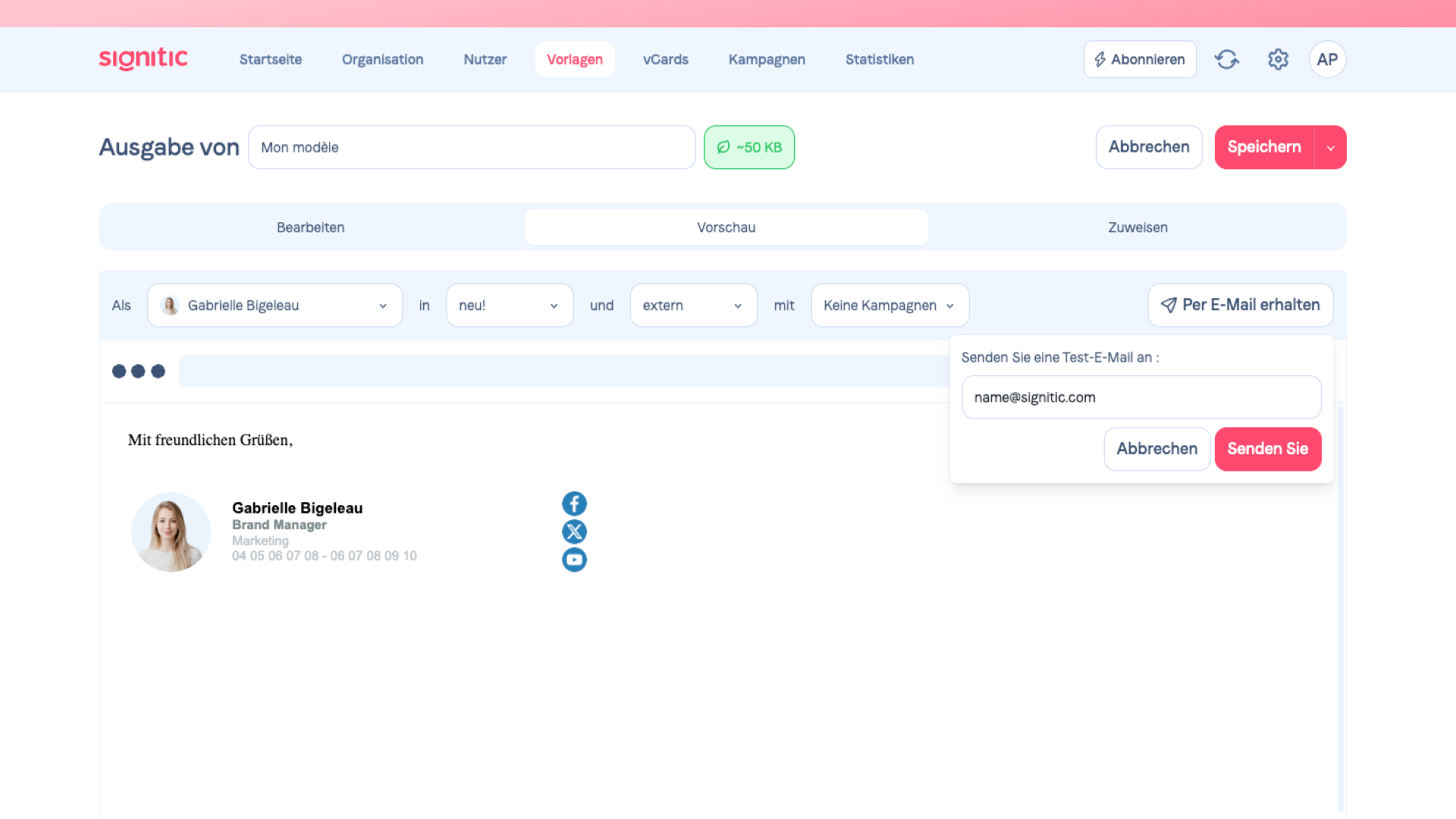
Task: Click the Facebook icon in signature
Action: point(574,504)
